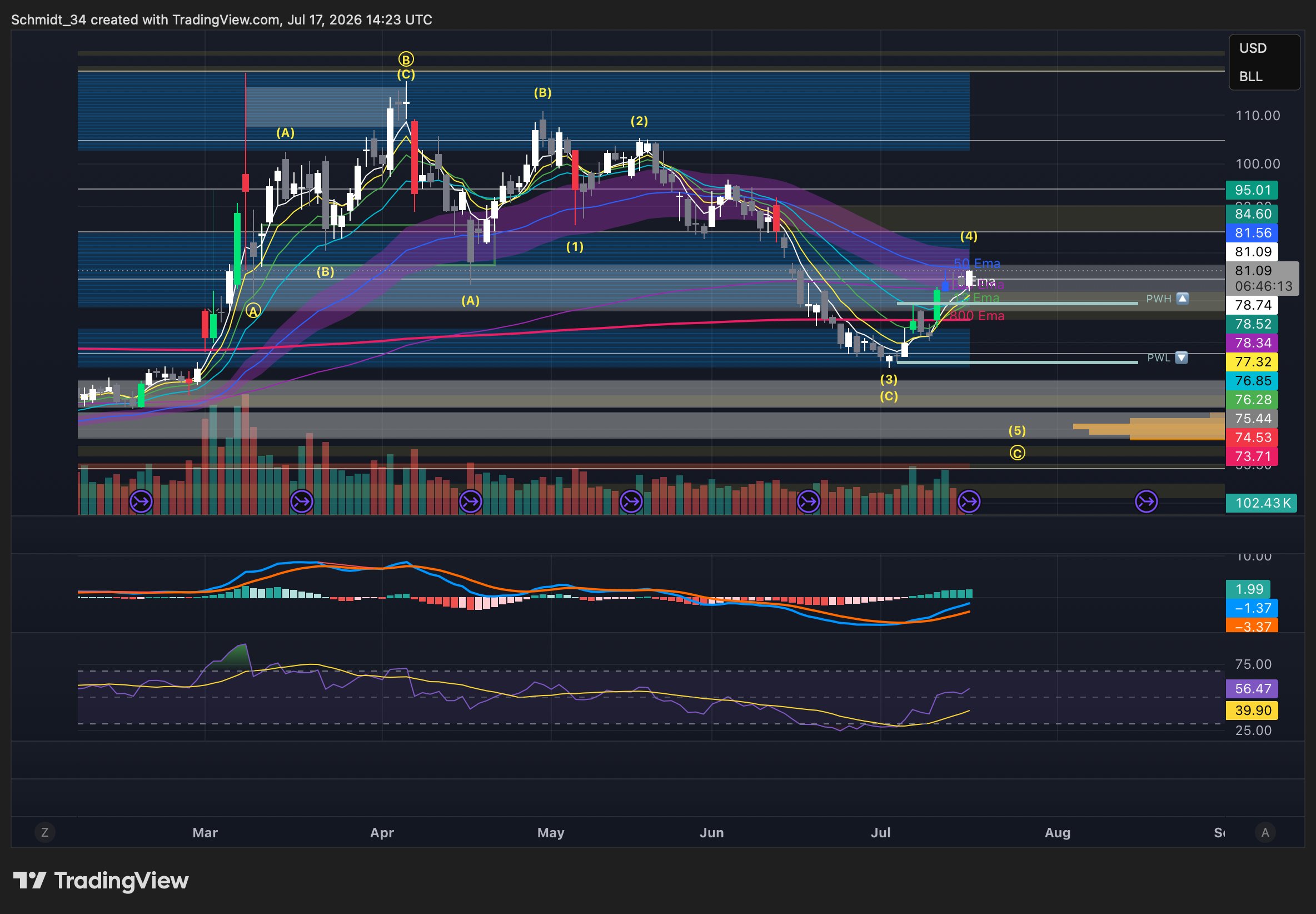Click the PWH up-arrow icon
1316x914 pixels.
pos(1183,299)
